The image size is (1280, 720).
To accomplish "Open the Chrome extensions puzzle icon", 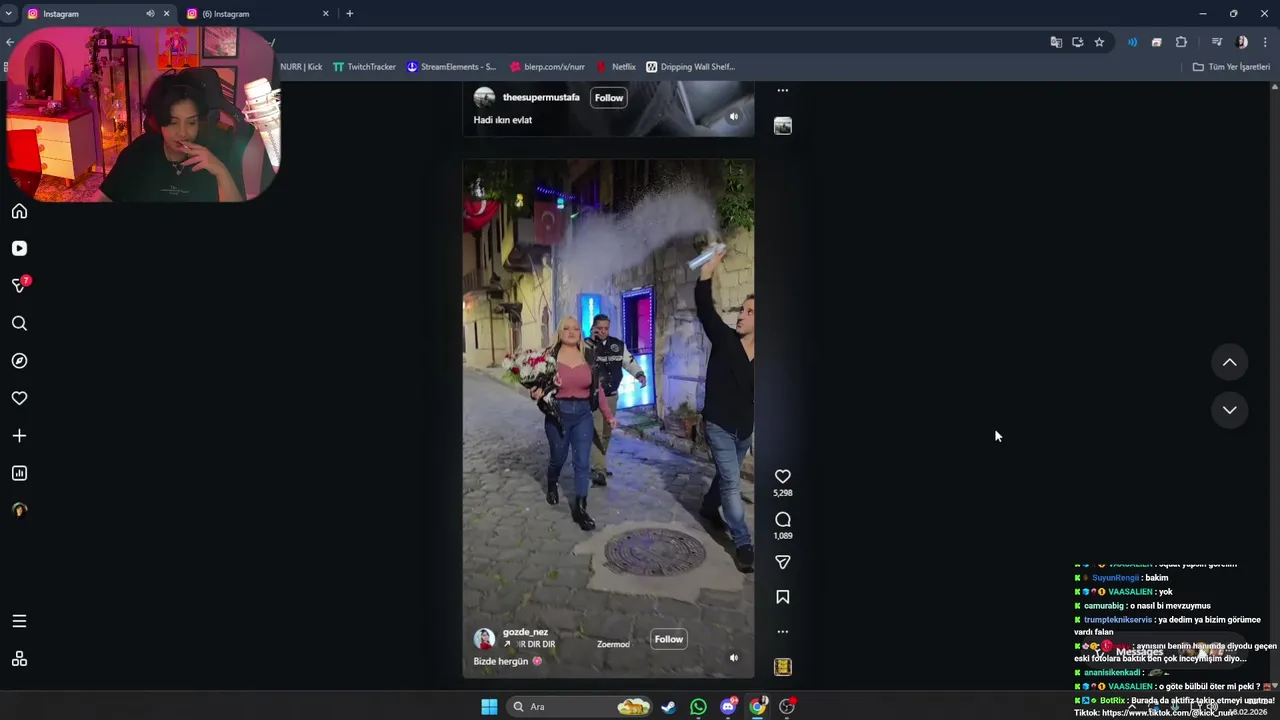I will [1181, 42].
